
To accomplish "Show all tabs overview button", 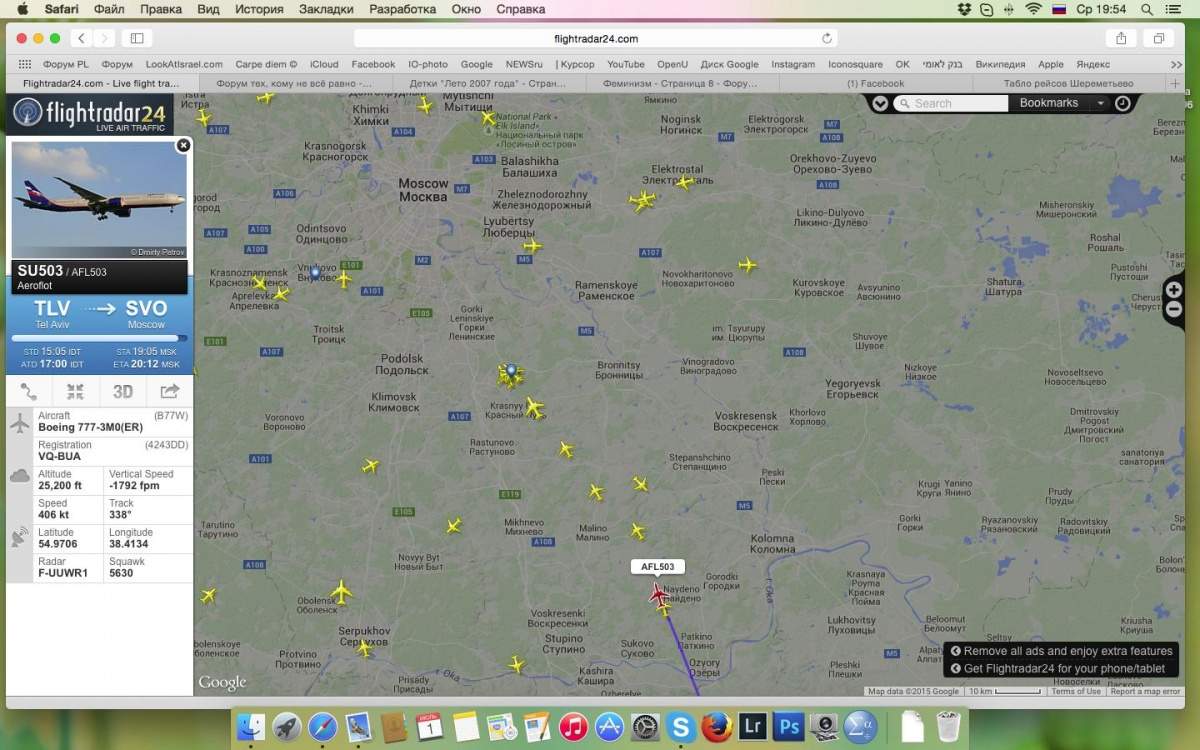I will 1159,38.
